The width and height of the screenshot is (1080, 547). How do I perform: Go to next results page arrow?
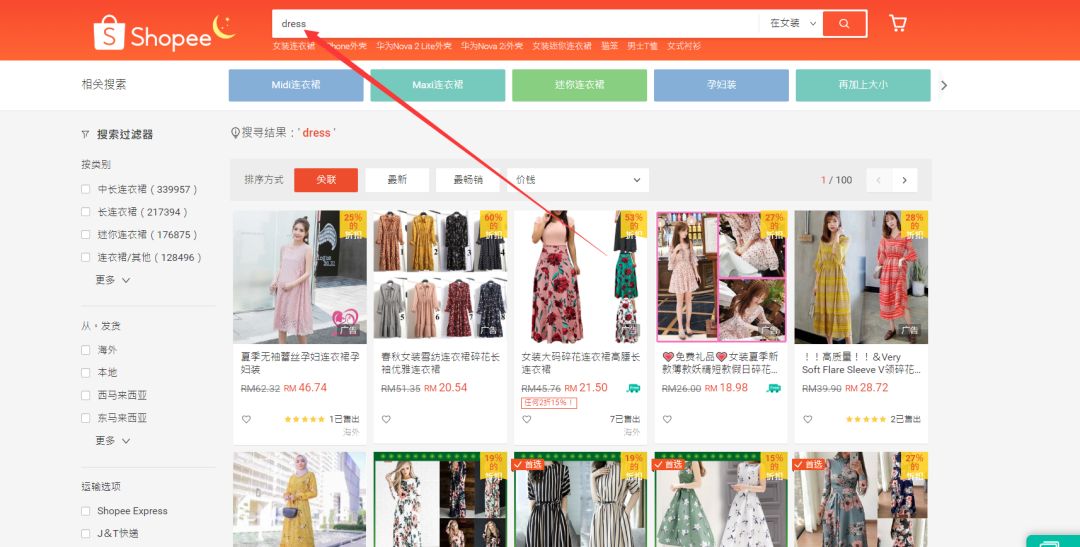point(904,180)
